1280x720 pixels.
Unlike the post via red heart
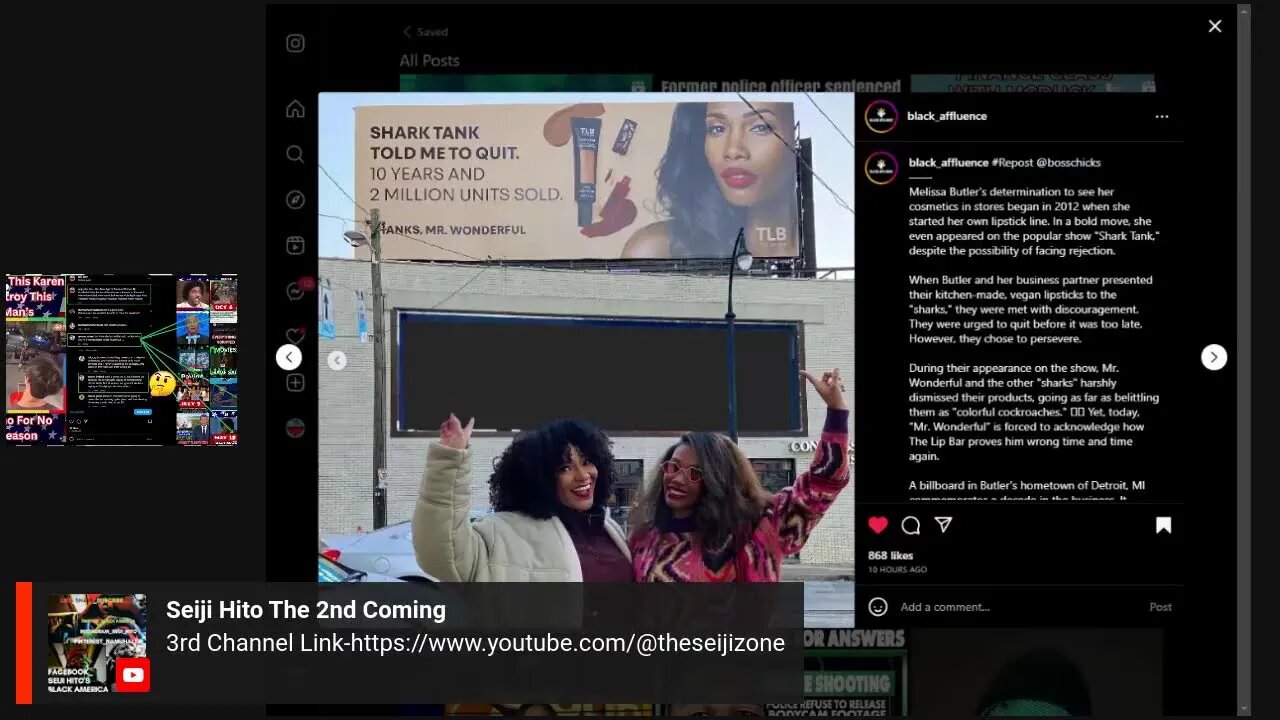click(878, 525)
